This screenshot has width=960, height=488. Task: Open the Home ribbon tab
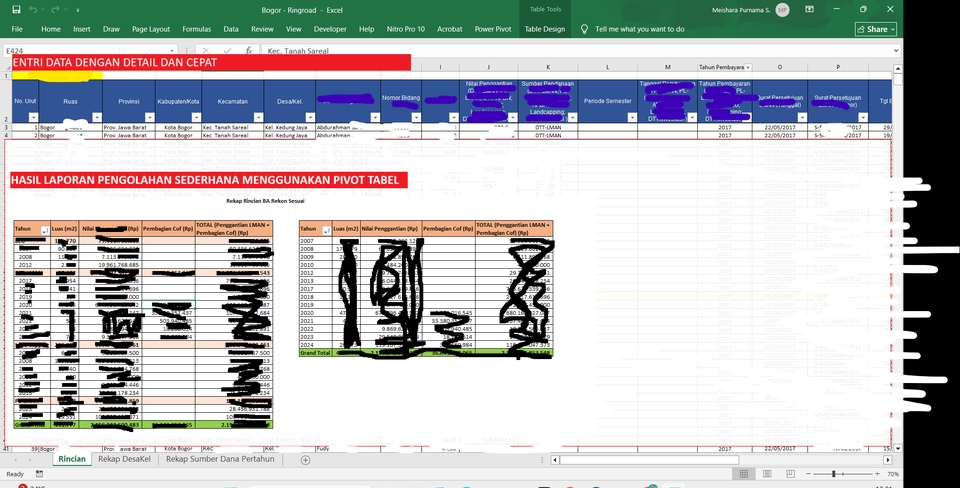(x=51, y=29)
